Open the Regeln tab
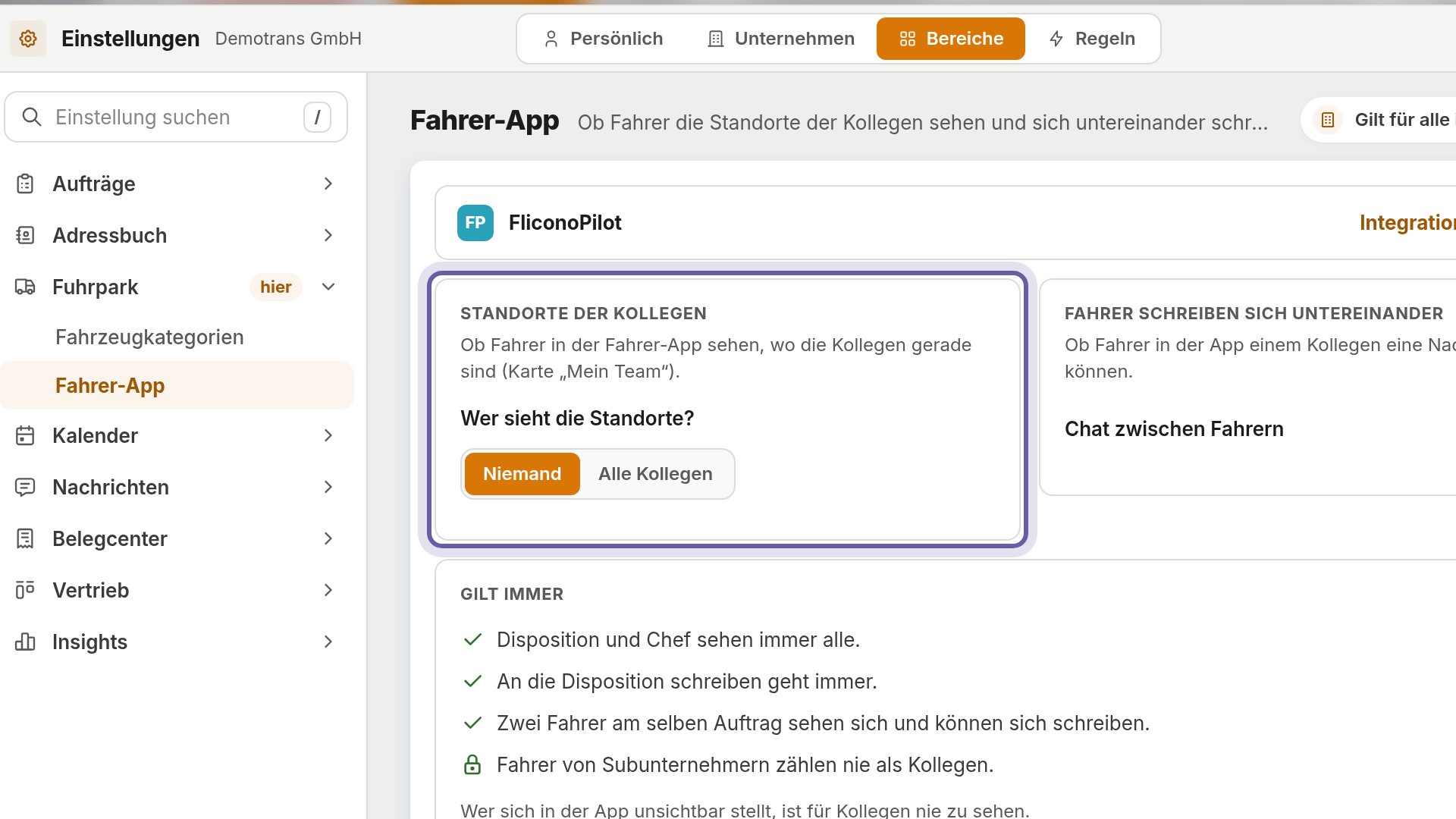 click(x=1091, y=39)
